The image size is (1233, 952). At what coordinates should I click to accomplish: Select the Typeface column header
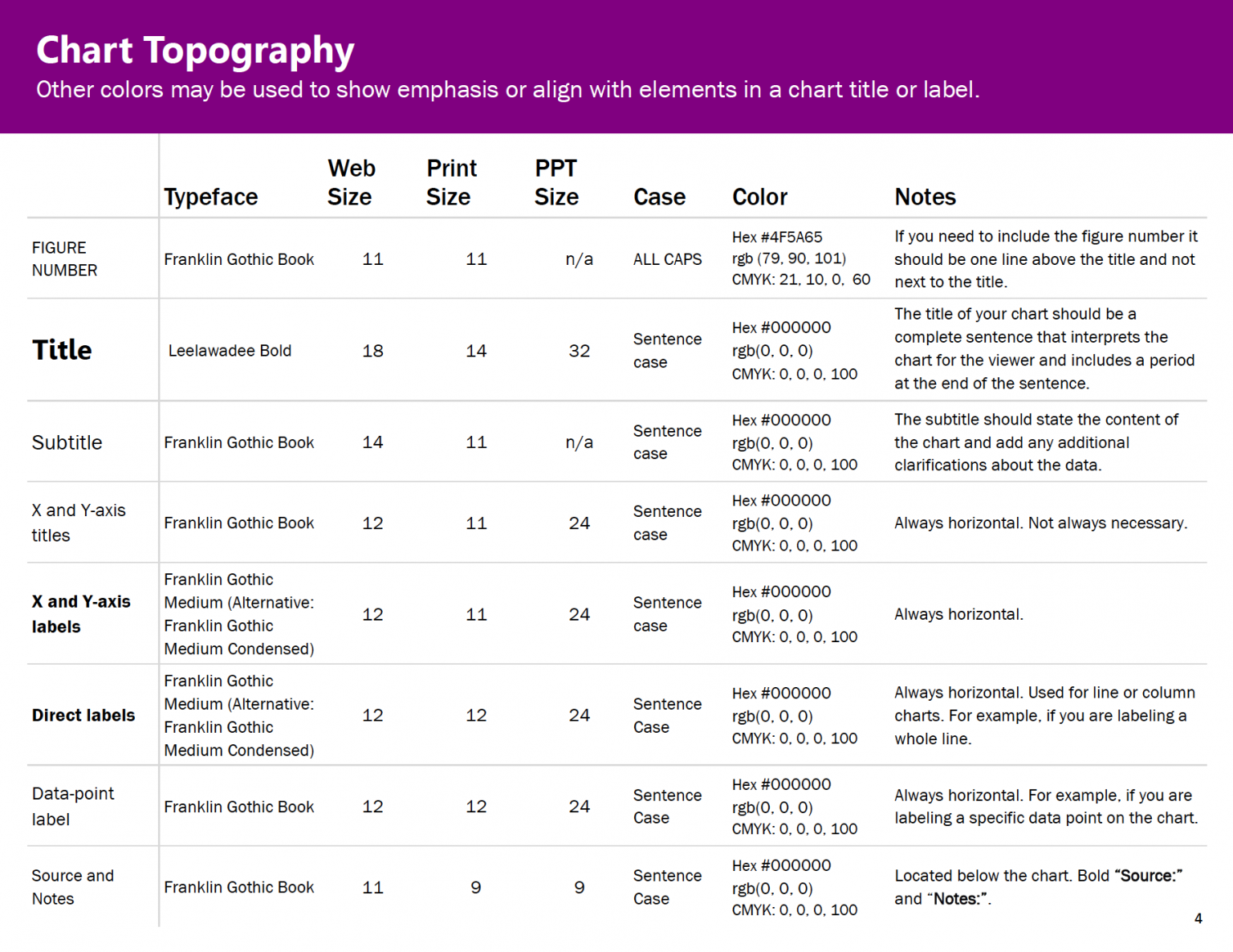(211, 197)
